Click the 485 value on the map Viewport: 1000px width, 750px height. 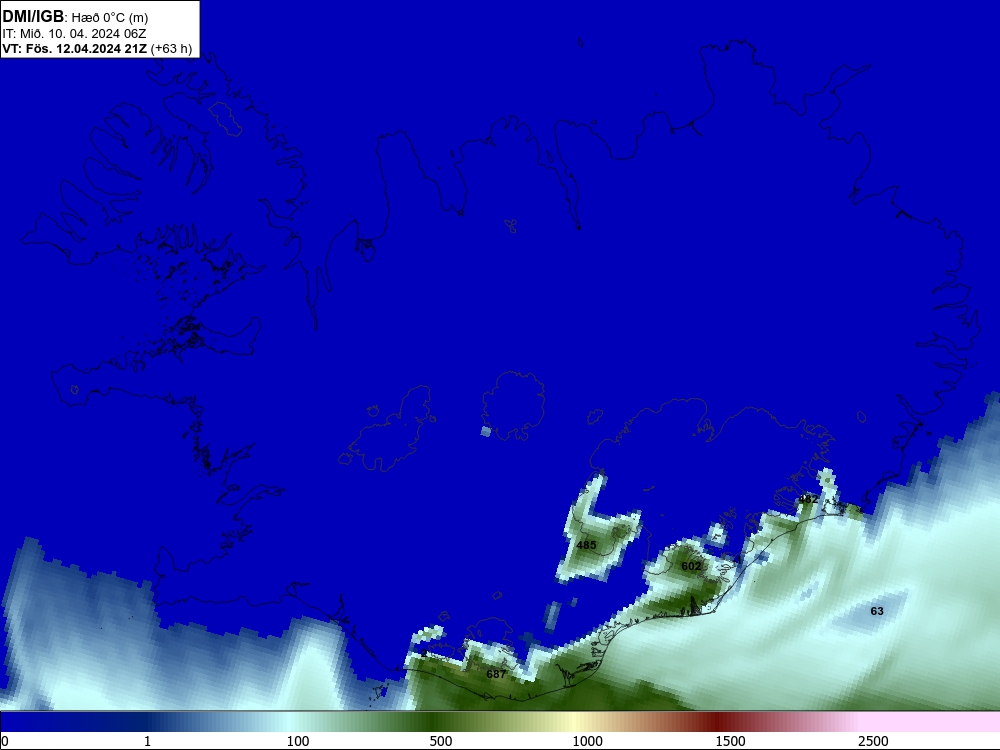[x=586, y=545]
